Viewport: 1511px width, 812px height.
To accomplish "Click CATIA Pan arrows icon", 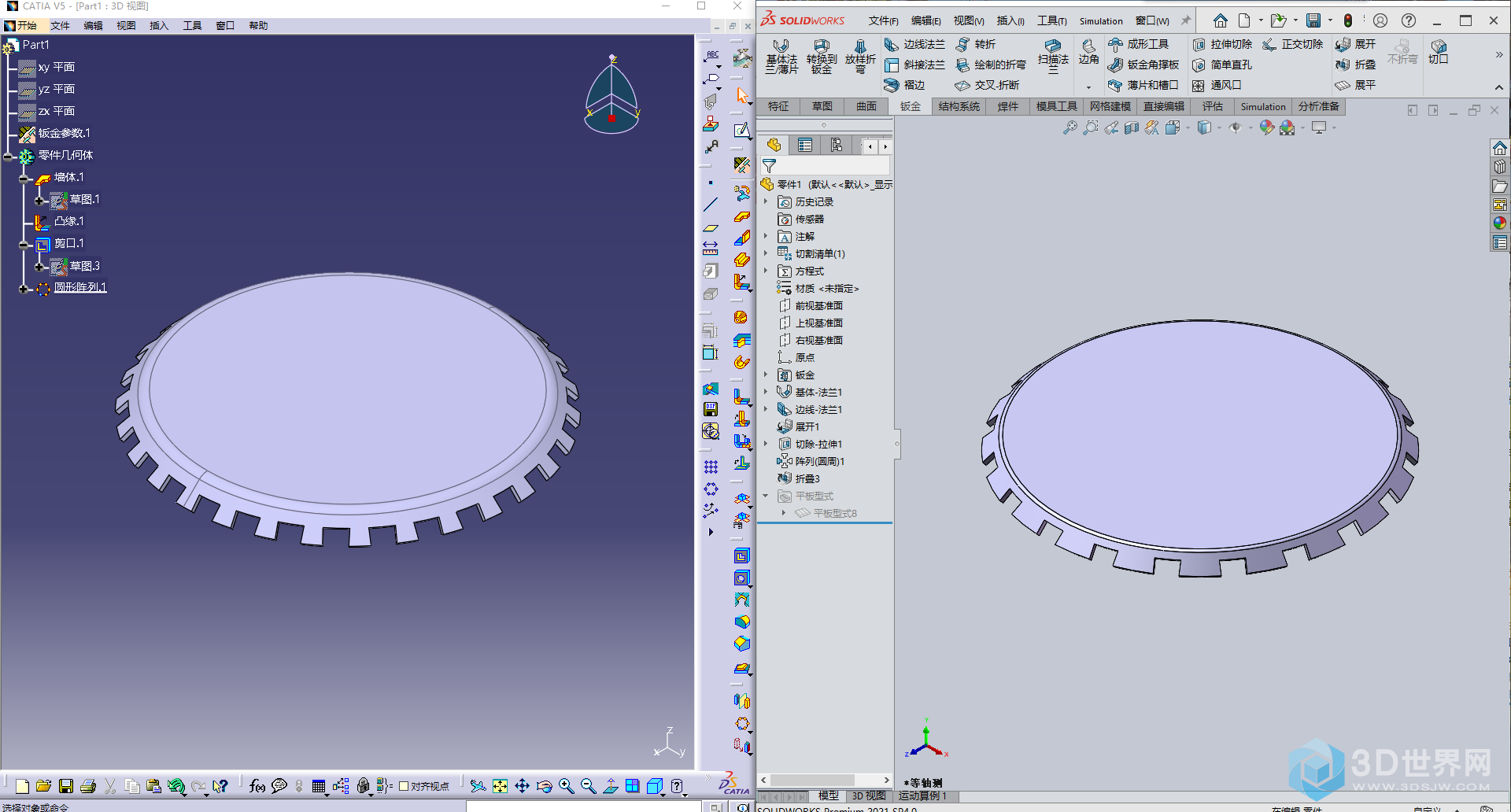I will pos(522,786).
